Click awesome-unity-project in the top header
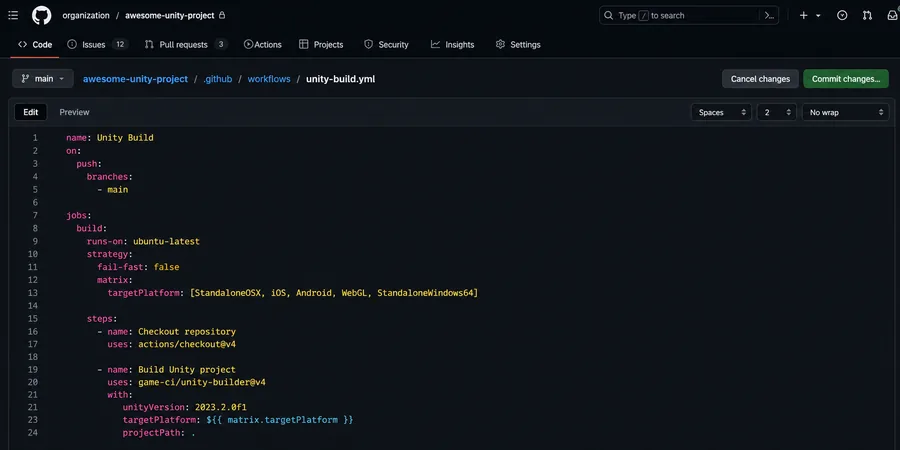Image resolution: width=900 pixels, height=450 pixels. (170, 15)
